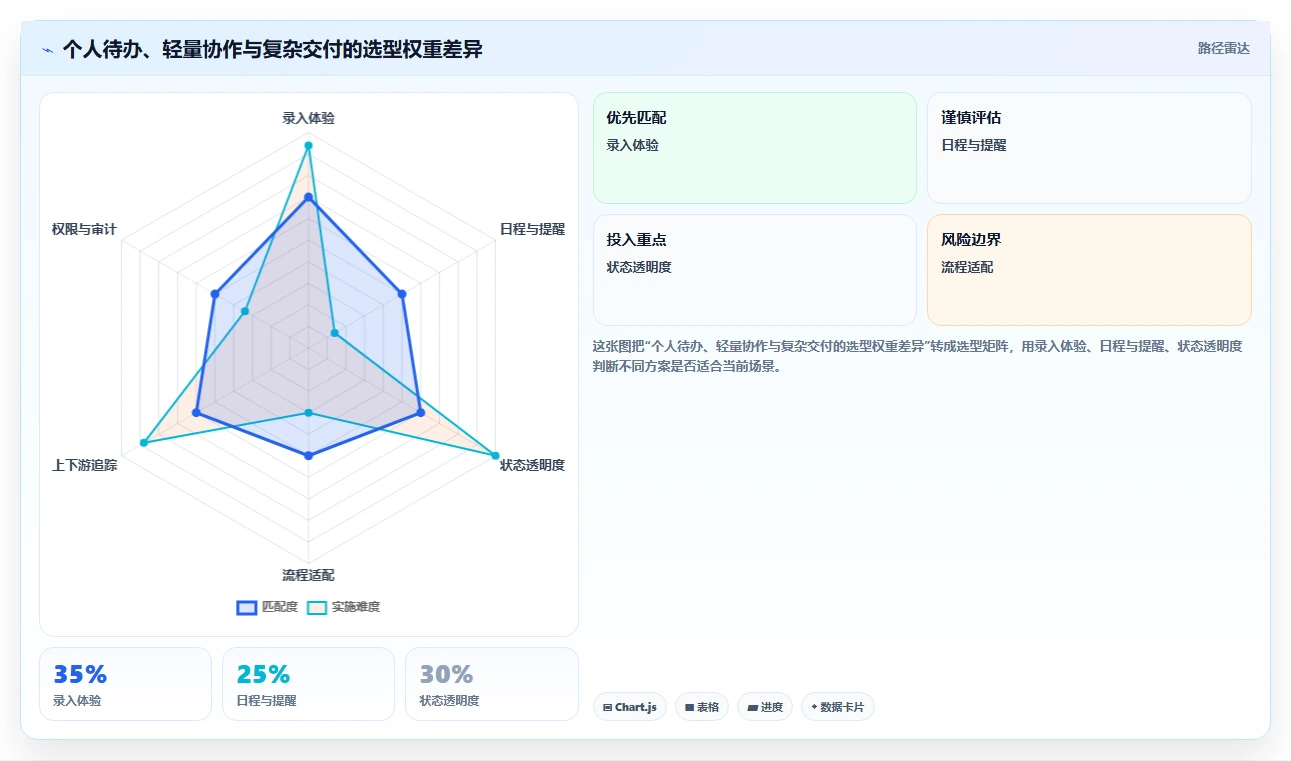This screenshot has width=1291, height=761.
Task: Click the 匹配度 data point on 上下游追踪 axis
Action: (197, 412)
